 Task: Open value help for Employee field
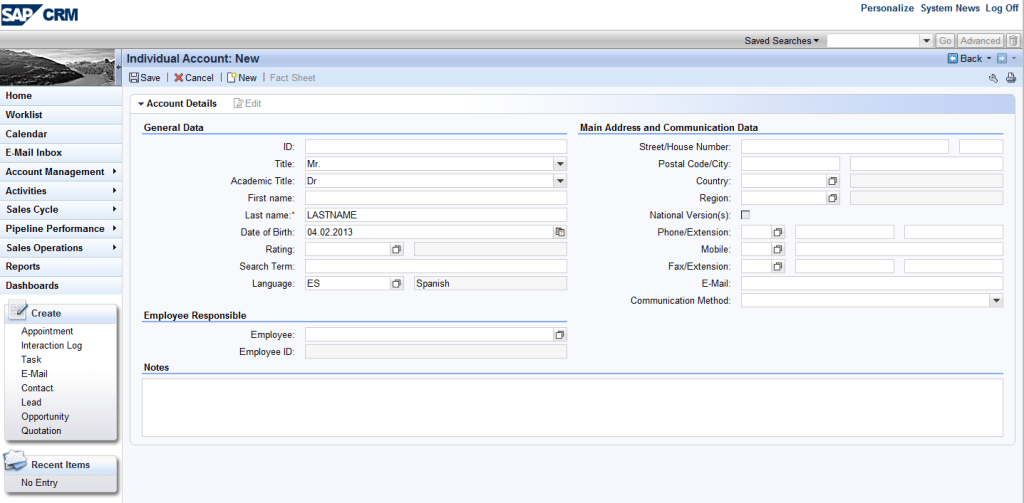(560, 334)
